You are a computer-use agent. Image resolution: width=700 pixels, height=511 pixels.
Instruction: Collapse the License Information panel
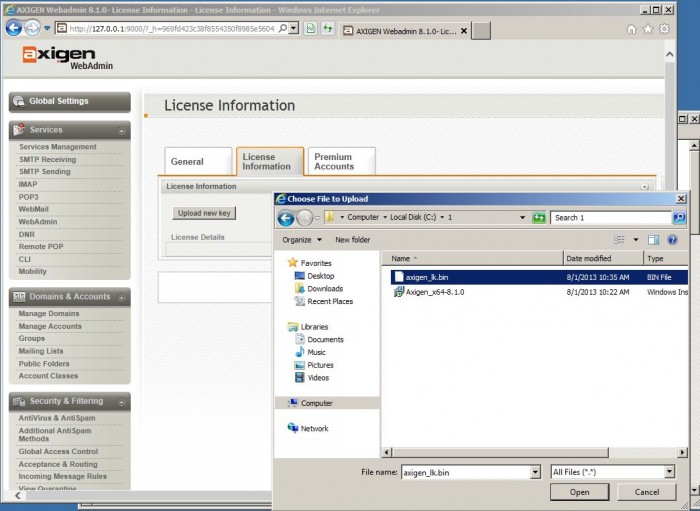coord(644,187)
